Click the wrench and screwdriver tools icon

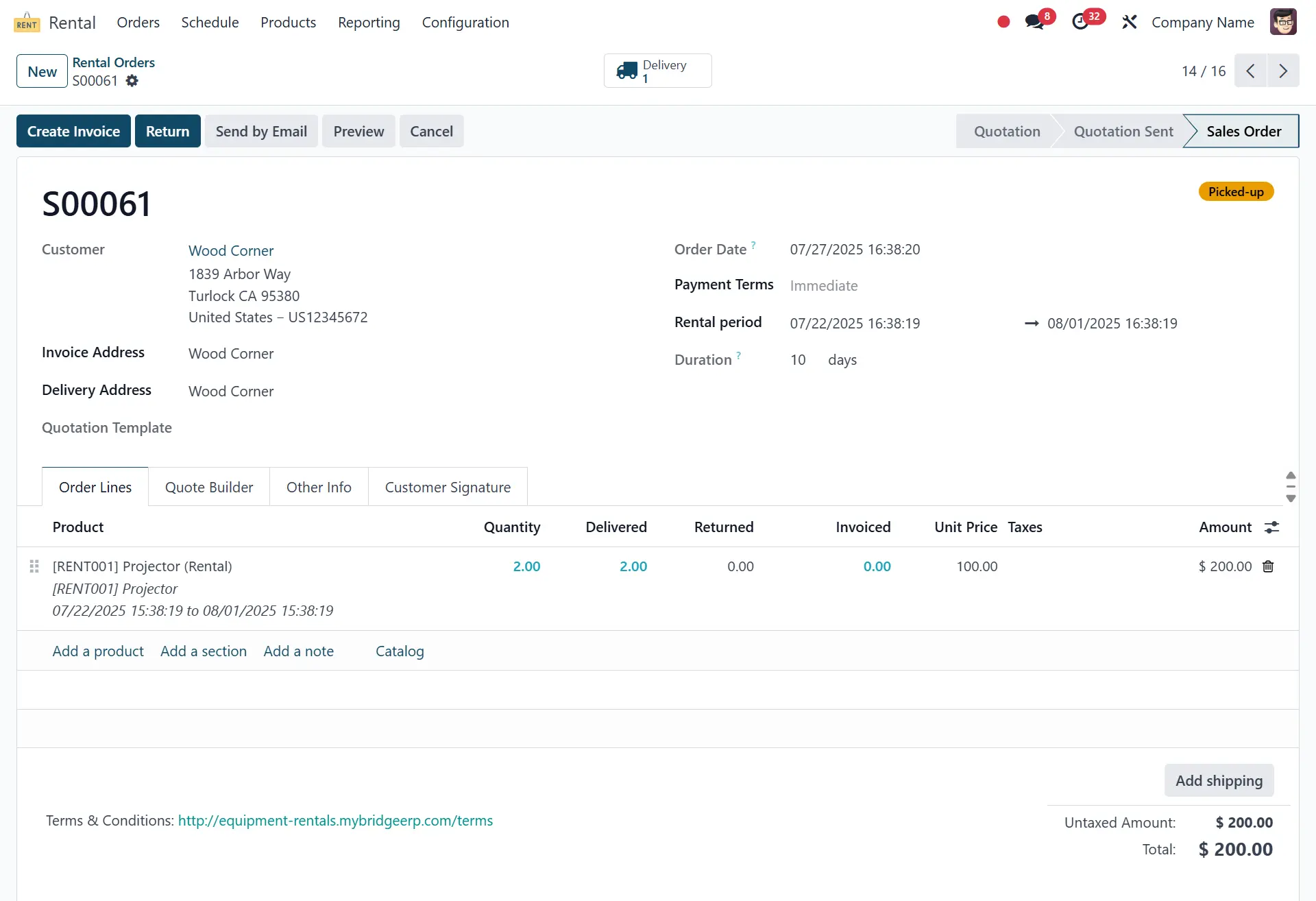point(1129,22)
